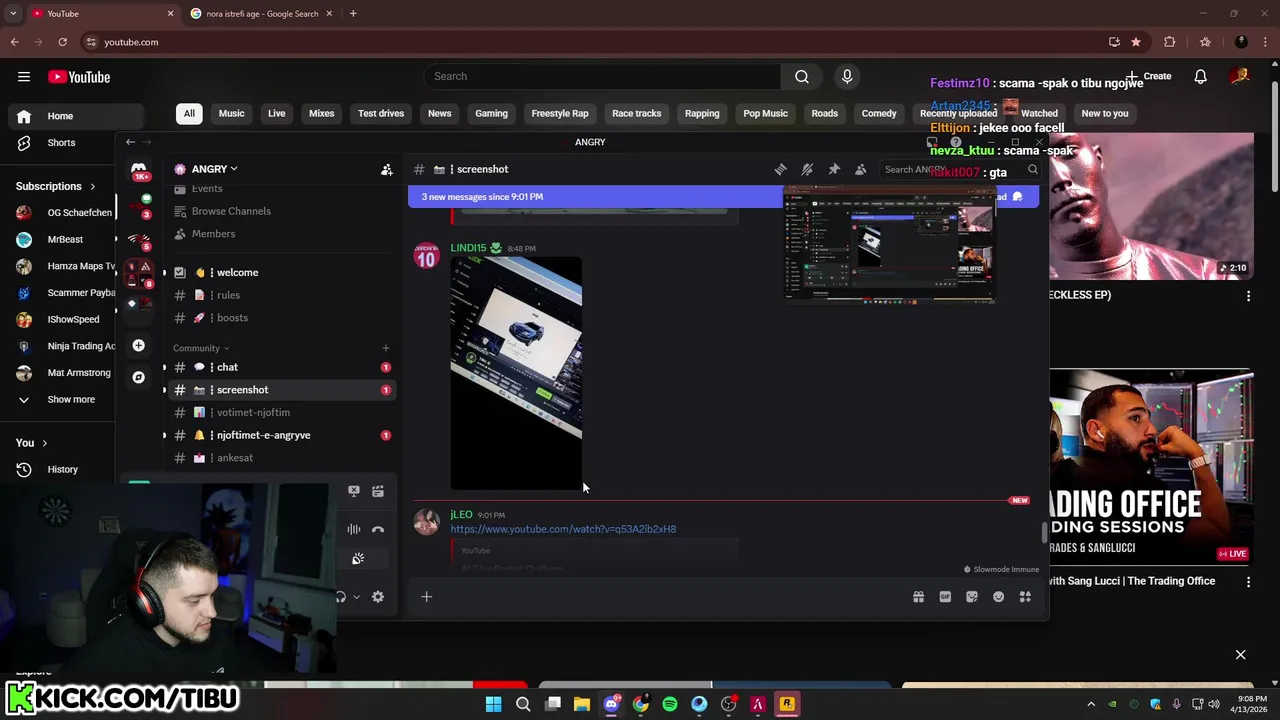Open Trading Office live video thumbnail
Screen dimensions: 1280x720
1151,467
